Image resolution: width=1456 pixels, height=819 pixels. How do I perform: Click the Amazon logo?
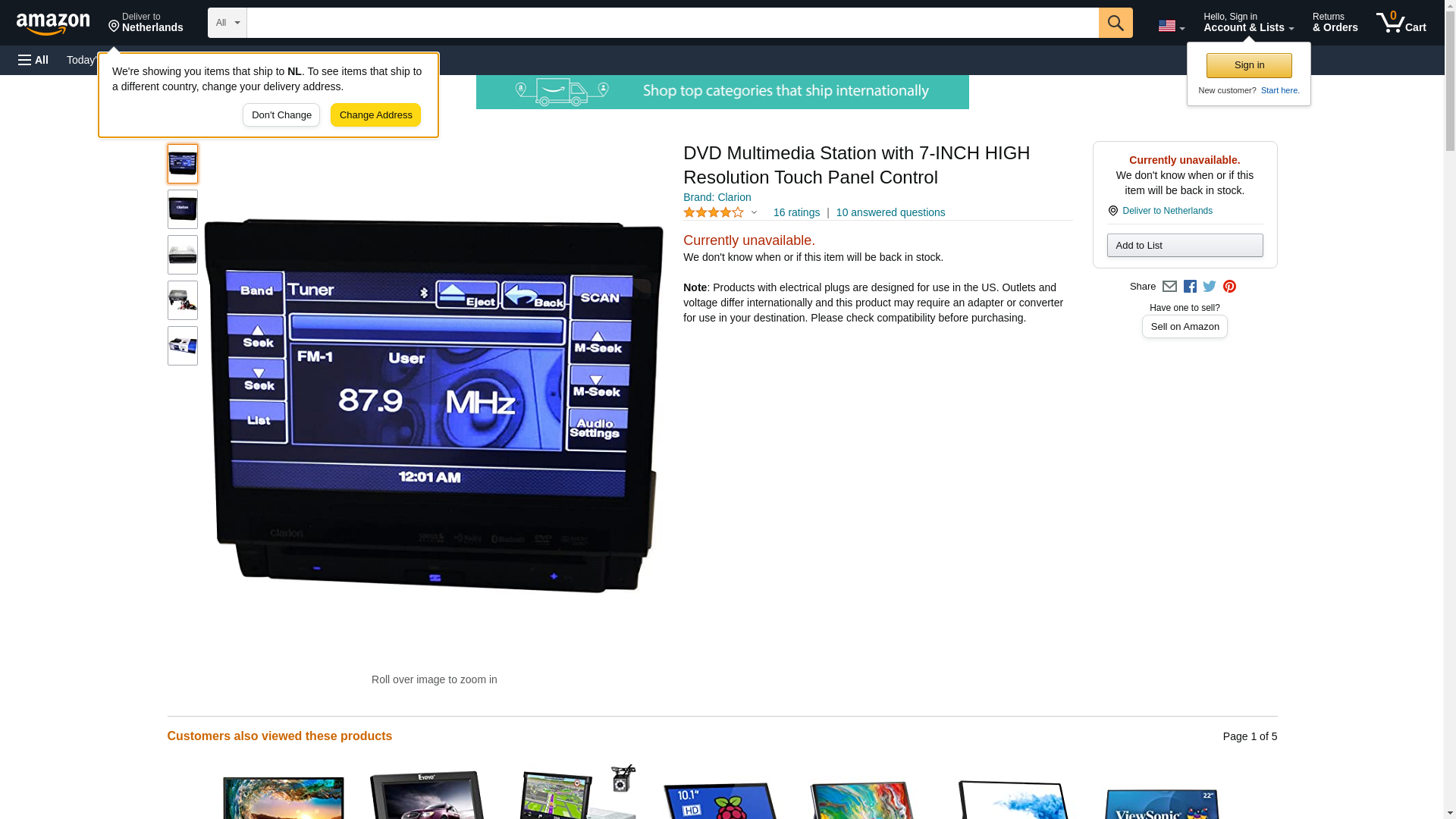click(53, 24)
